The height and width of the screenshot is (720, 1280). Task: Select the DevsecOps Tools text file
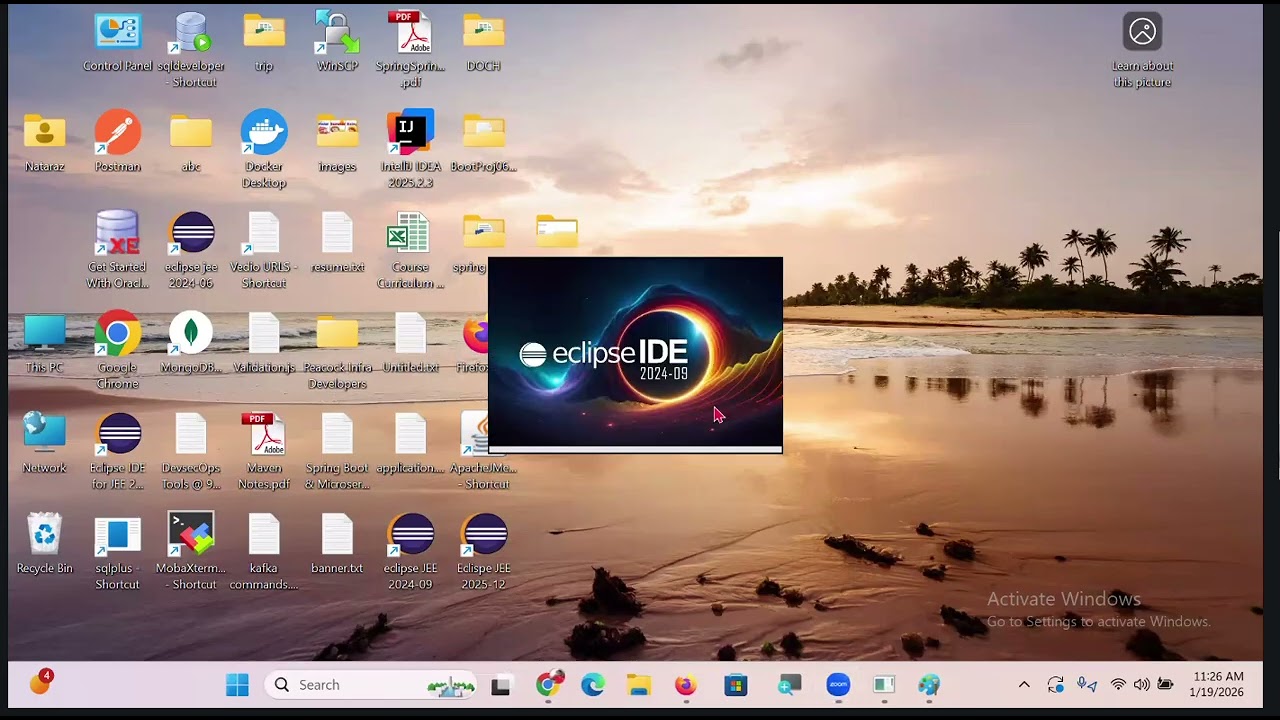coord(191,451)
